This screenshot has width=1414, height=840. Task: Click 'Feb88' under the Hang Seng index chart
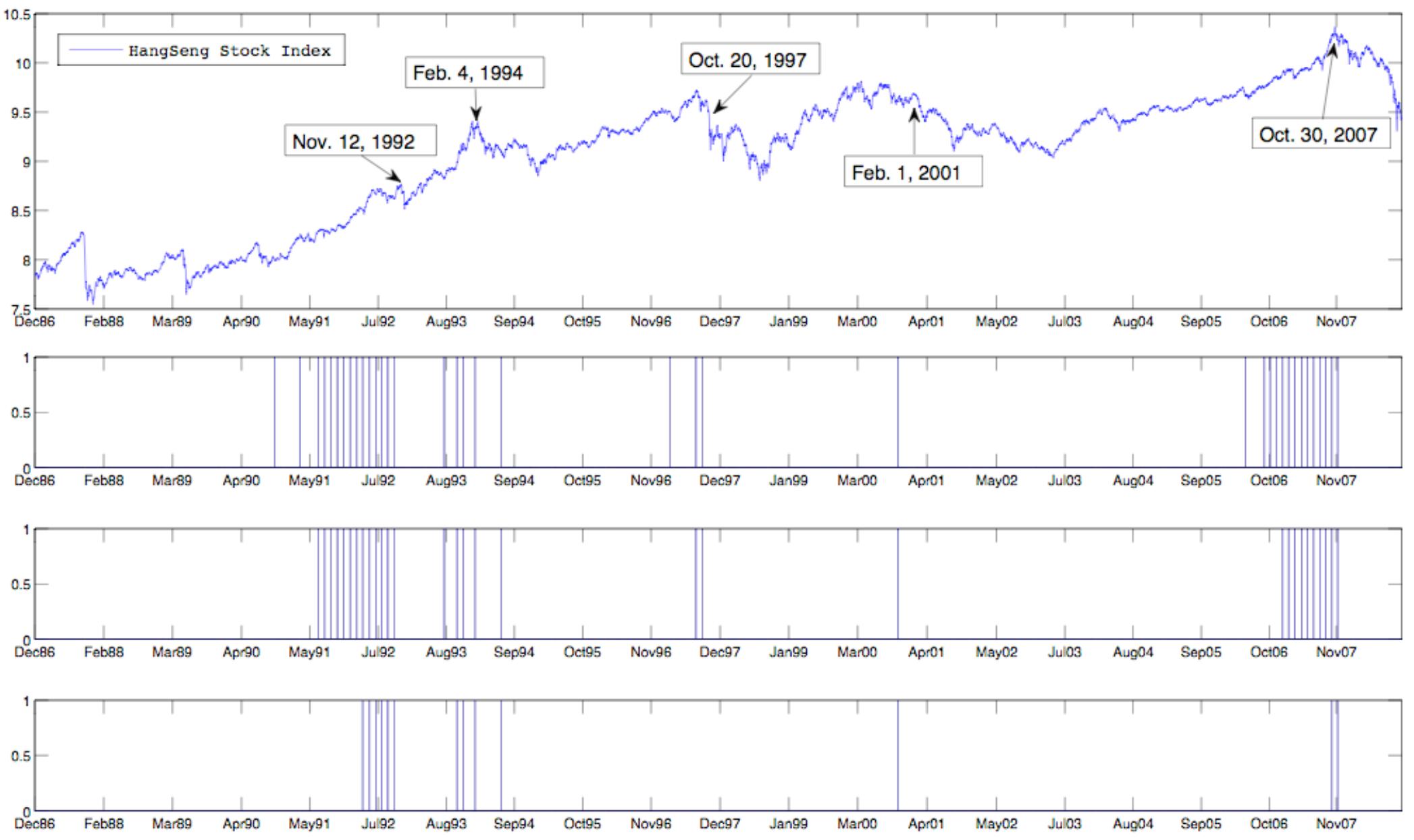tap(103, 322)
